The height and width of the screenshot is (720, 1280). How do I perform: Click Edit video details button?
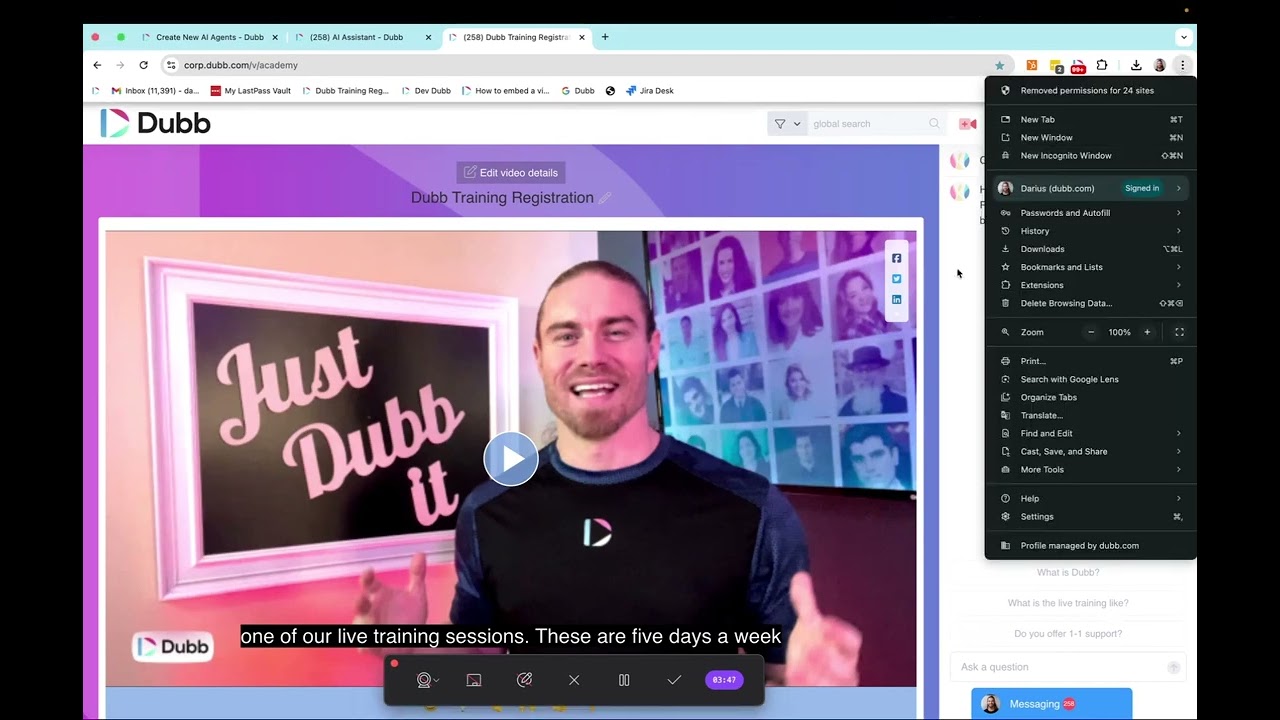[x=511, y=173]
